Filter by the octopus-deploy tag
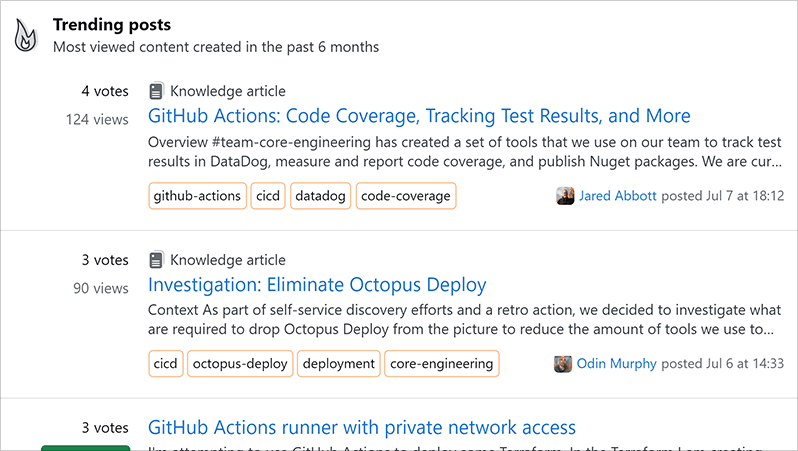Image resolution: width=798 pixels, height=451 pixels. point(240,364)
